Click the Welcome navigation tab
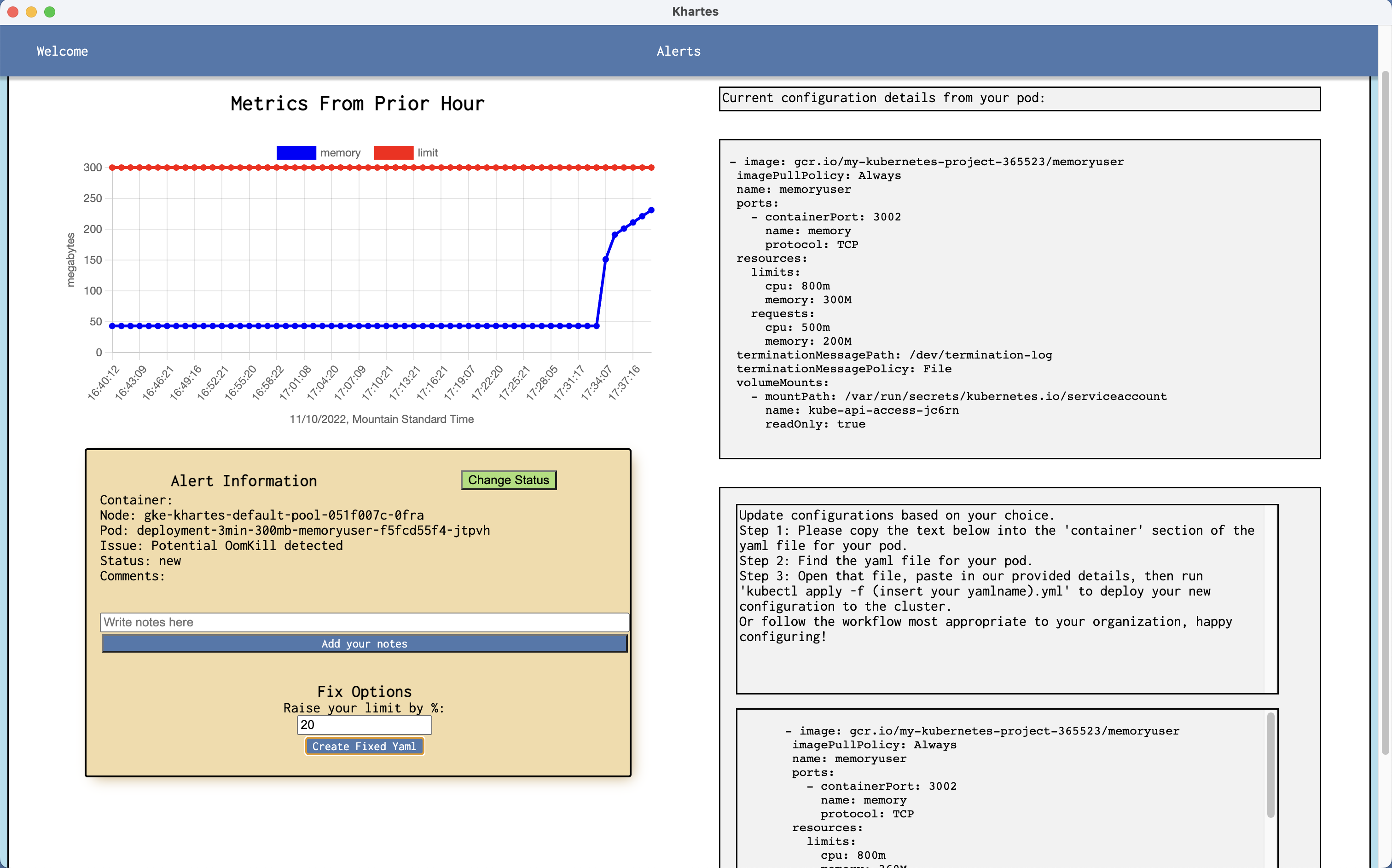 (62, 51)
